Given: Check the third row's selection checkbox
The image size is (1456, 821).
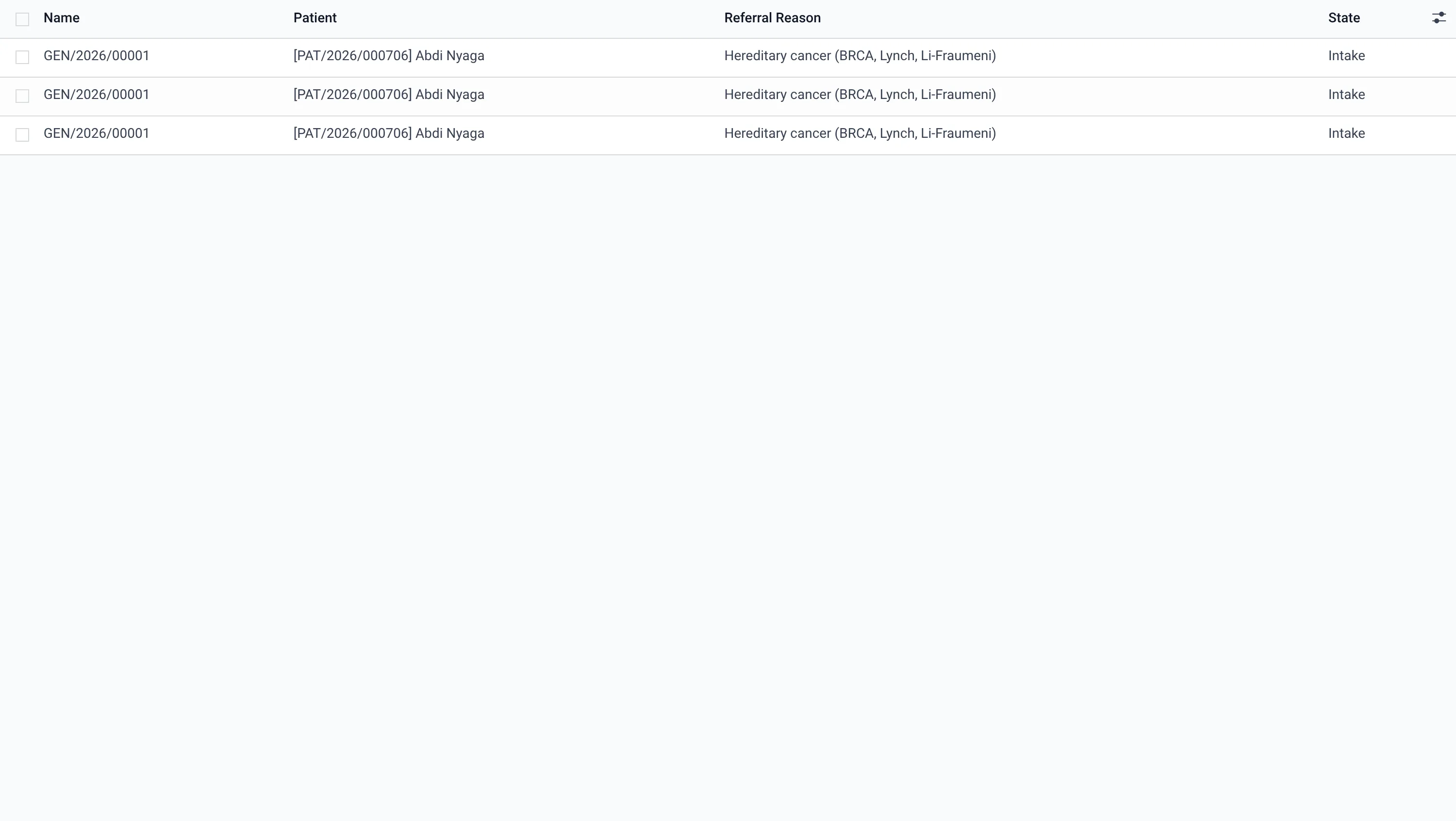Looking at the screenshot, I should point(22,134).
